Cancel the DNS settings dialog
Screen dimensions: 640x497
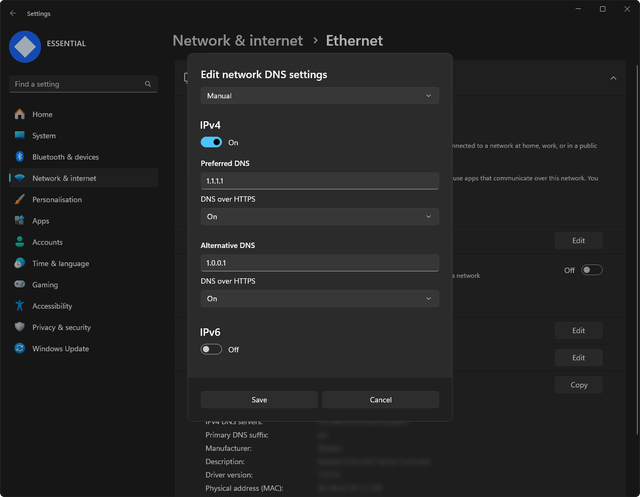pyautogui.click(x=380, y=399)
